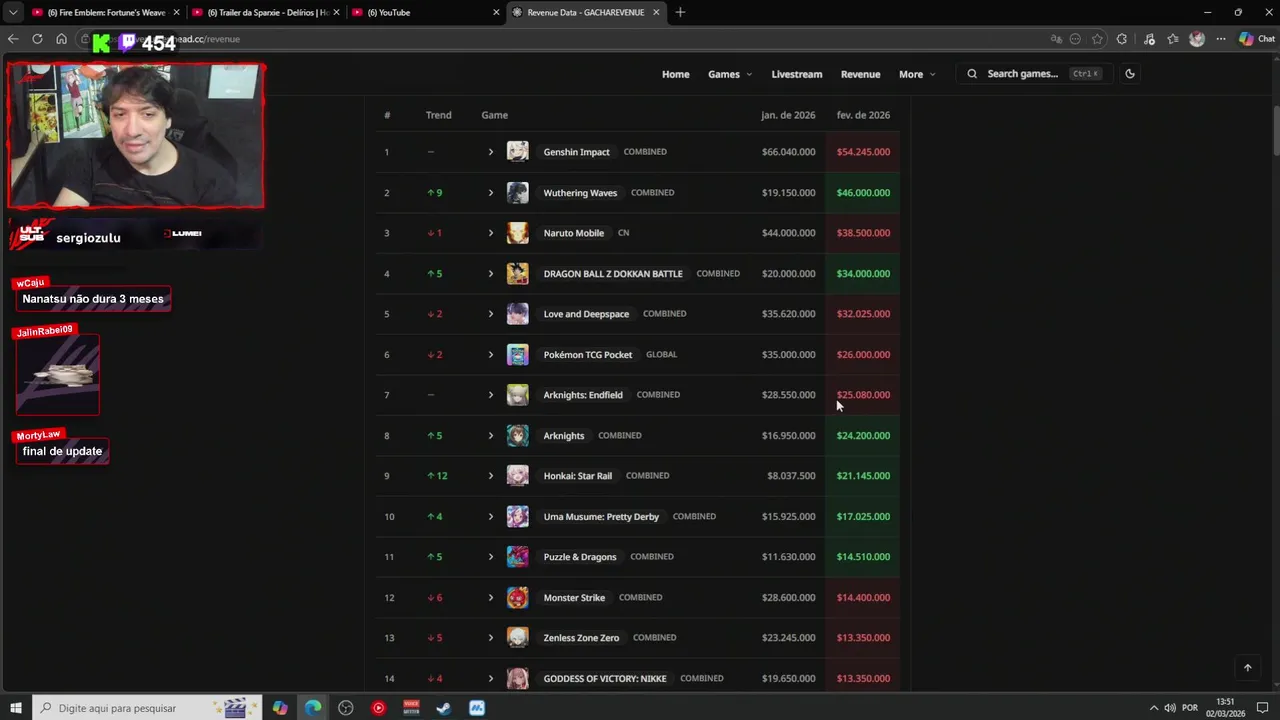Toggle dark mode moon icon
This screenshot has width=1280, height=720.
[x=1130, y=74]
